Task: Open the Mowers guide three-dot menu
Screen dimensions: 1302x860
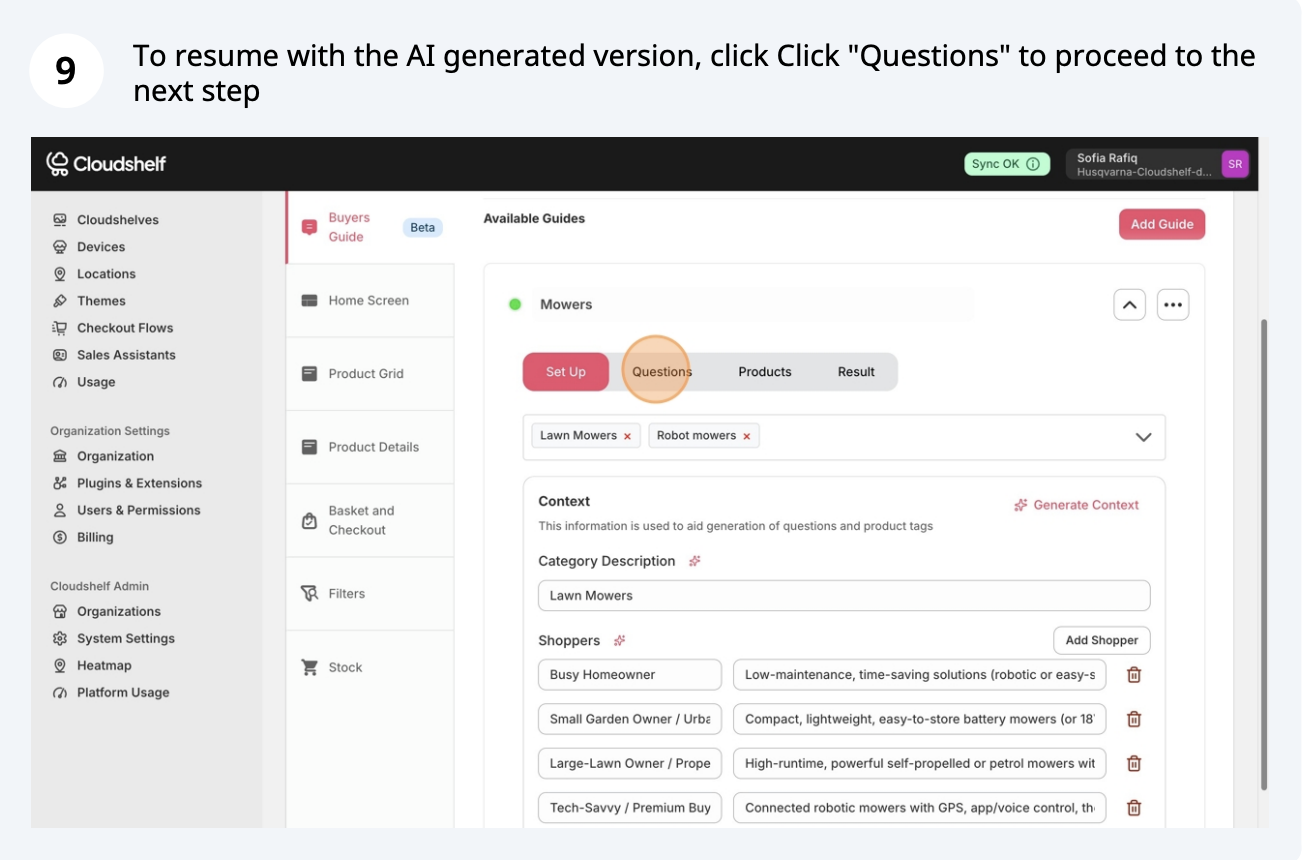Action: tap(1173, 305)
